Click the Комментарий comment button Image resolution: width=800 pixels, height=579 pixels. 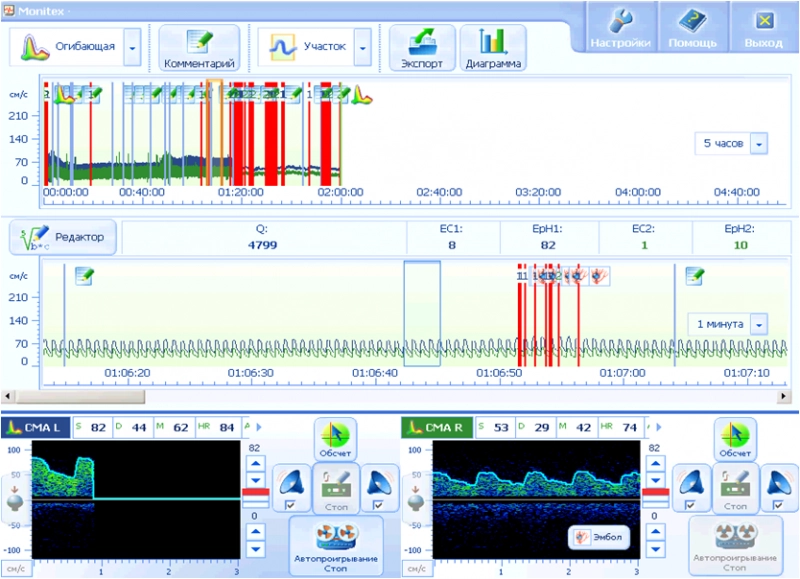pyautogui.click(x=199, y=48)
